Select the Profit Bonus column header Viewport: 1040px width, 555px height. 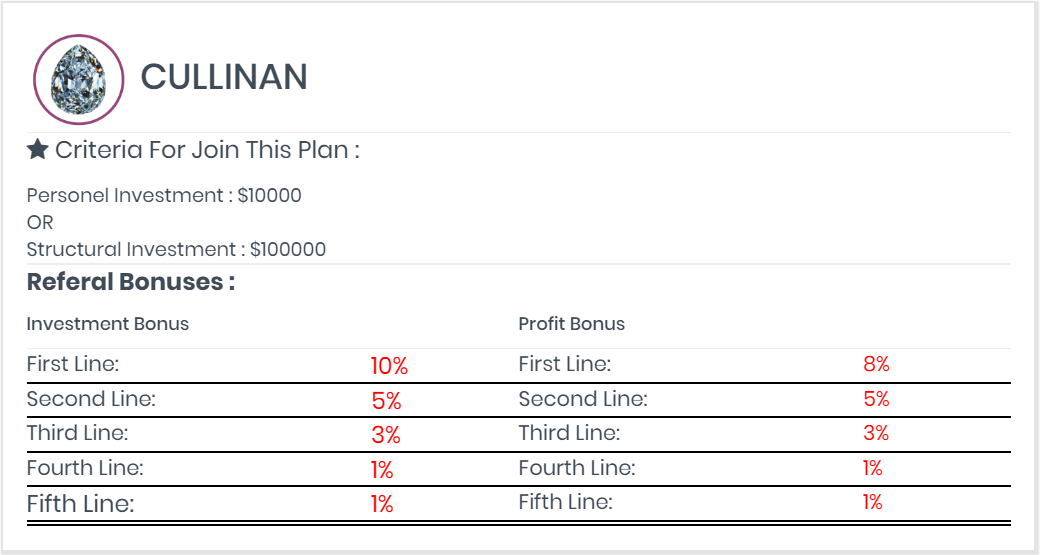pos(572,324)
